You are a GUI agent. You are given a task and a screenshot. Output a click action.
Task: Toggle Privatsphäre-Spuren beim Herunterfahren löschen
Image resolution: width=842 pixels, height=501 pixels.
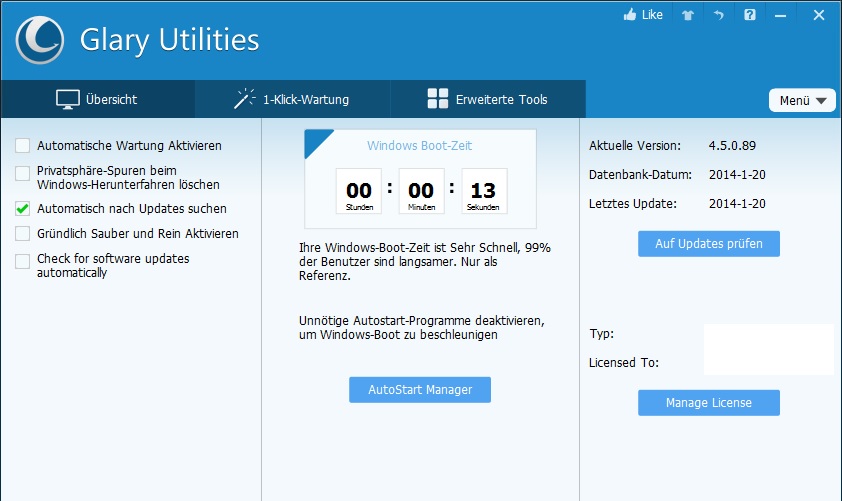coord(23,173)
